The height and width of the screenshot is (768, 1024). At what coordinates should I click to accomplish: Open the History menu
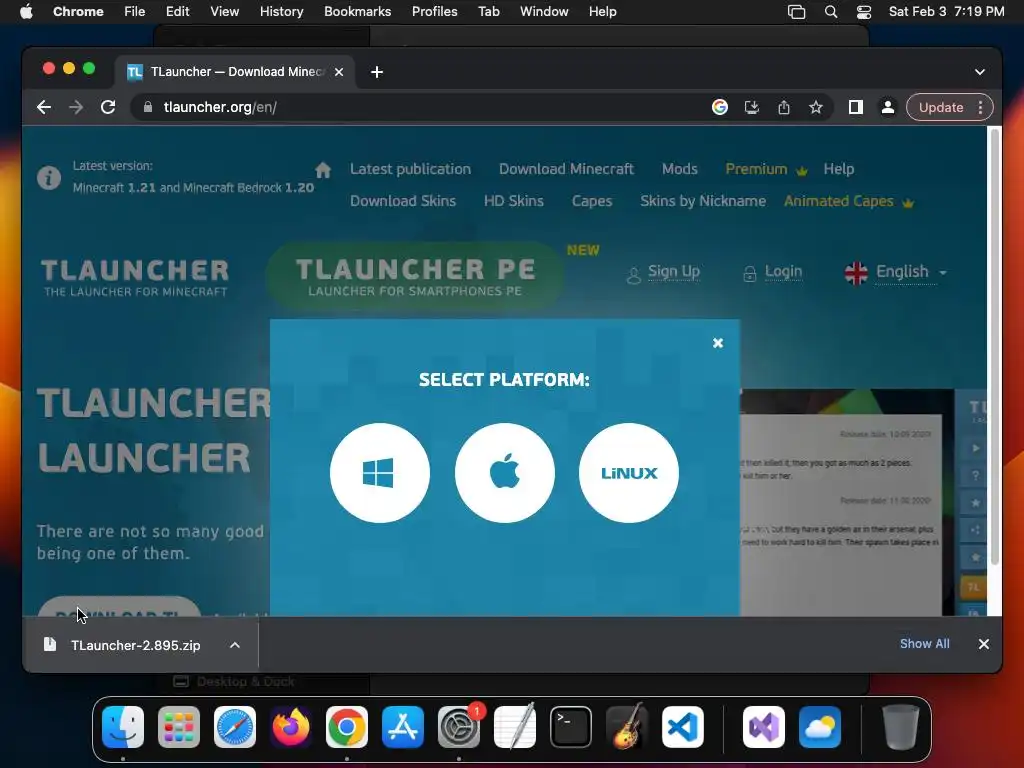pyautogui.click(x=281, y=12)
